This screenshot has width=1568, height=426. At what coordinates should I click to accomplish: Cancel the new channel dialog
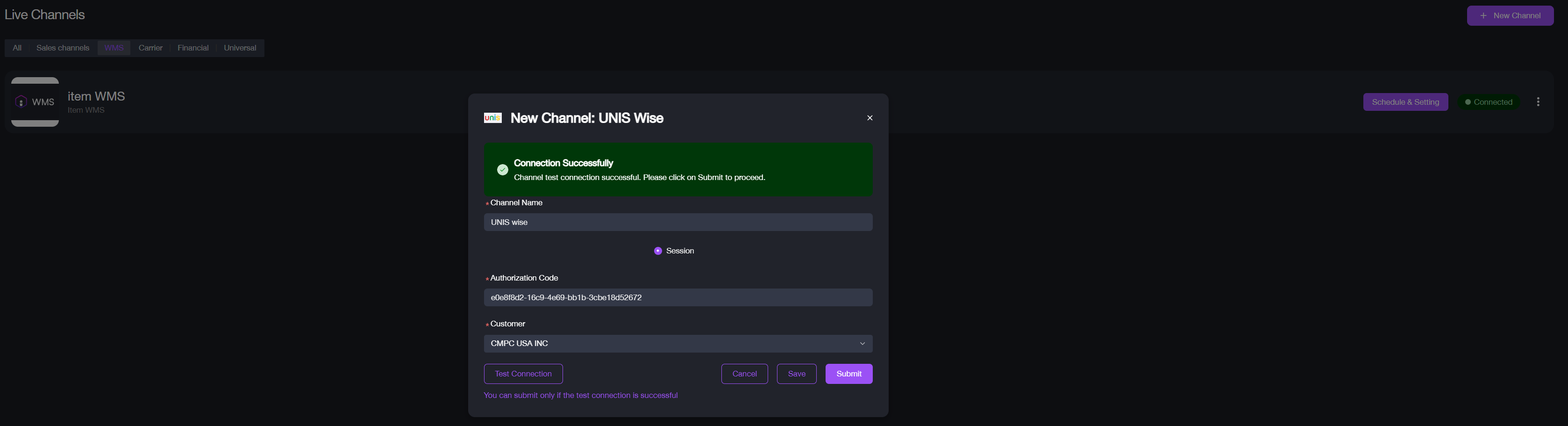coord(744,374)
